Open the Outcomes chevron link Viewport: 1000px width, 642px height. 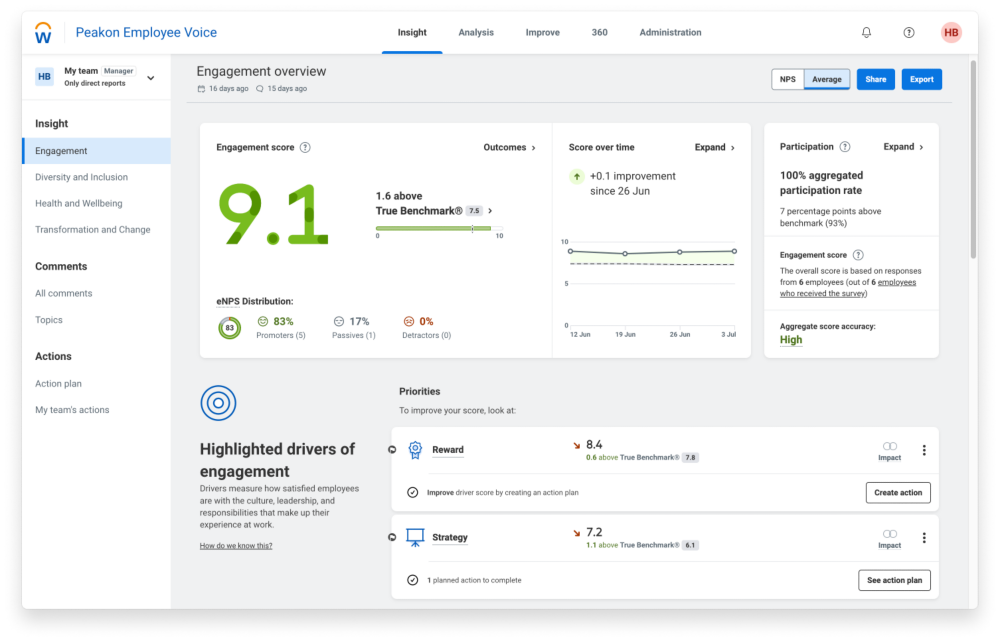pyautogui.click(x=509, y=148)
